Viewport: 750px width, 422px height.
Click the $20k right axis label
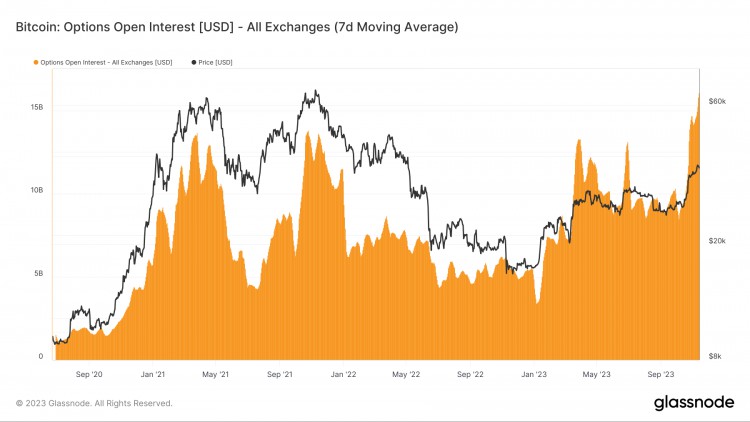point(717,241)
